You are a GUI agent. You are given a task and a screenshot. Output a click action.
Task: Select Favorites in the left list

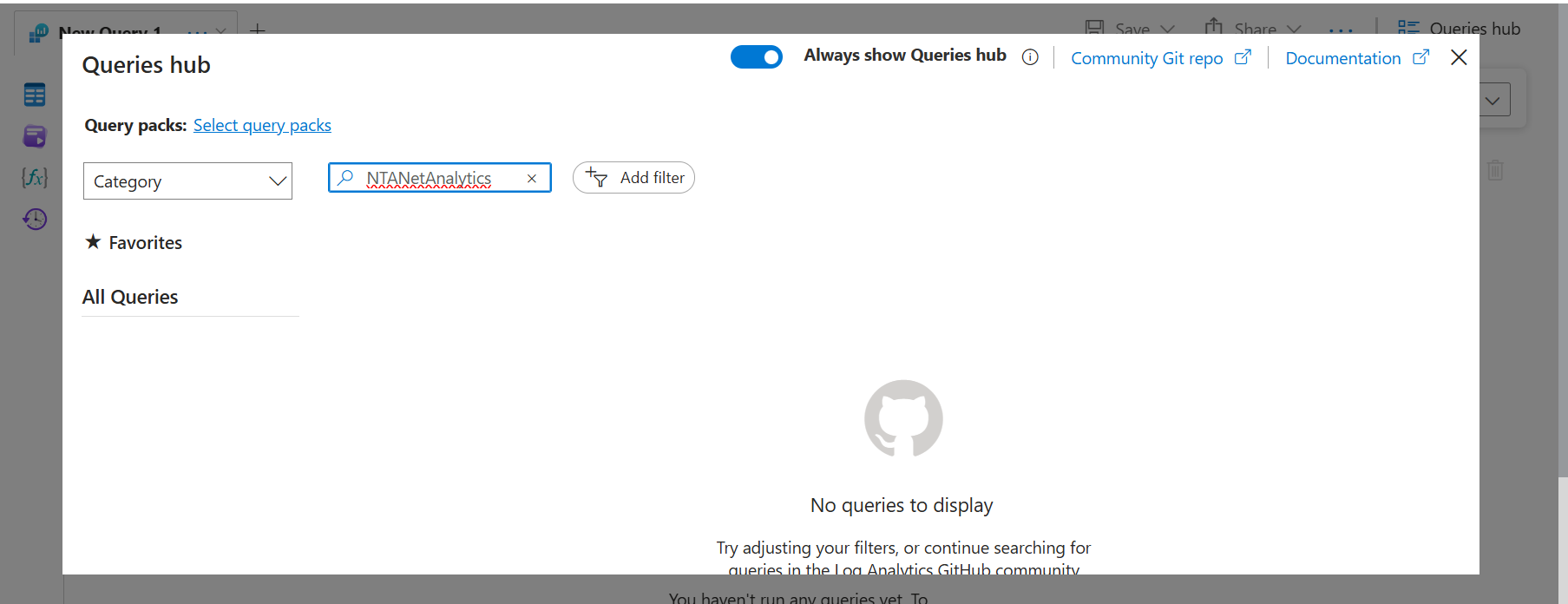[x=134, y=243]
